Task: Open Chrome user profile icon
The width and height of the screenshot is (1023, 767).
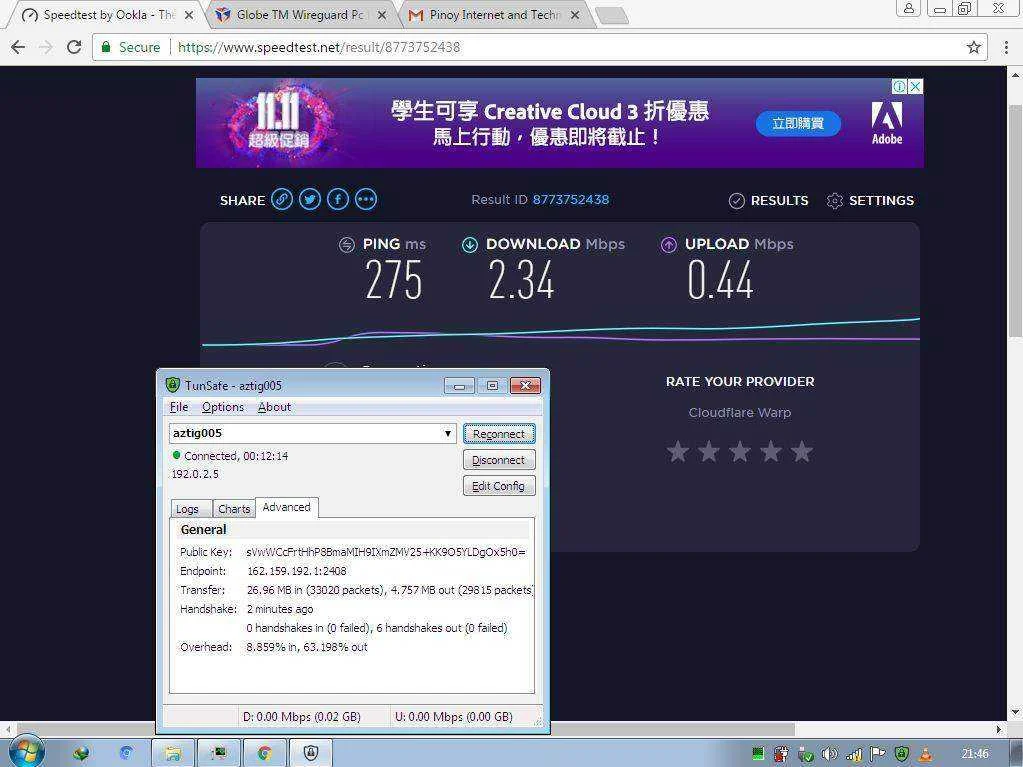Action: coord(908,8)
